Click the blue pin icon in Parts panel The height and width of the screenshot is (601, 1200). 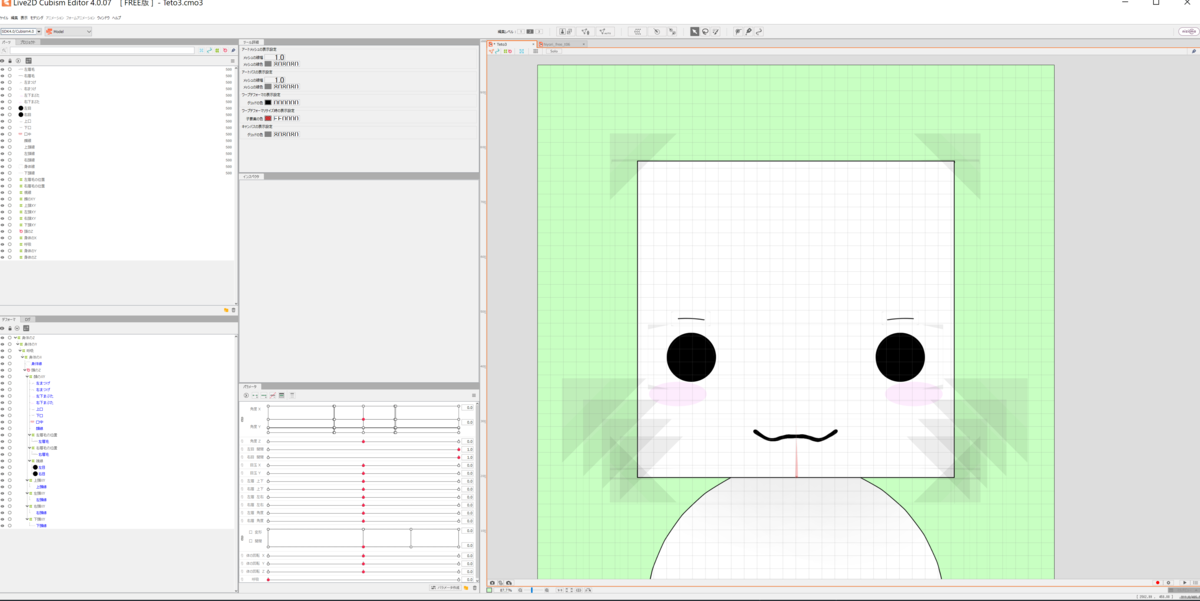233,50
